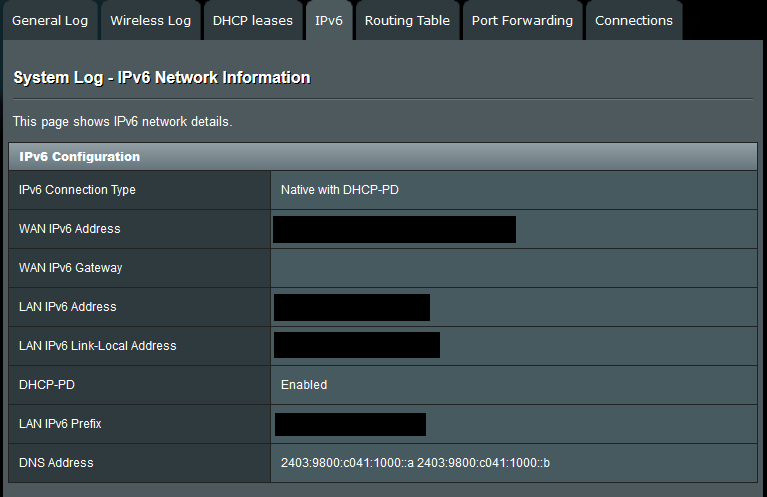Click the LAN IPv6 Address label
Viewport: 767px width, 497px height.
point(67,307)
